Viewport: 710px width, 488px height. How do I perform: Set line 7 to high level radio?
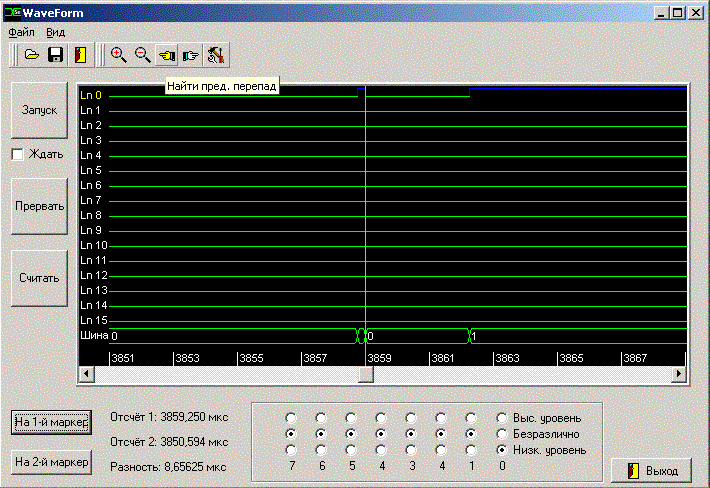point(291,418)
